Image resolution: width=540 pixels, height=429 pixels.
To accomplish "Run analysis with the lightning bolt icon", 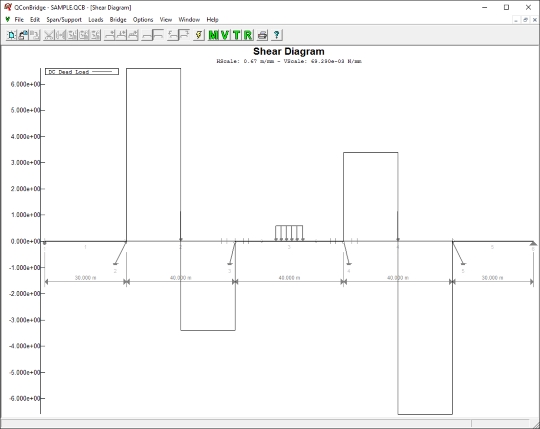I will (x=199, y=35).
